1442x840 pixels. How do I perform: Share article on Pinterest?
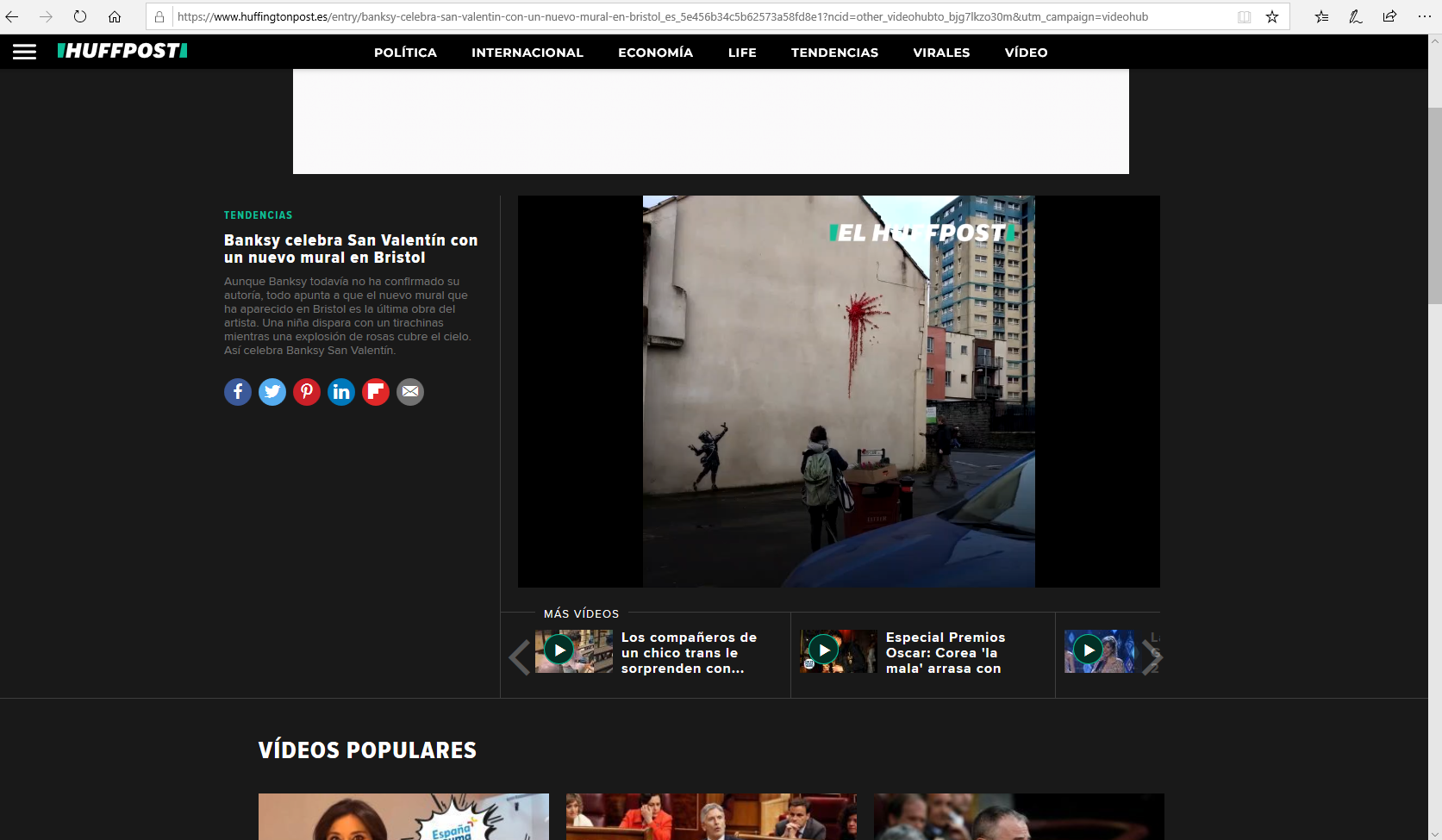tap(307, 392)
